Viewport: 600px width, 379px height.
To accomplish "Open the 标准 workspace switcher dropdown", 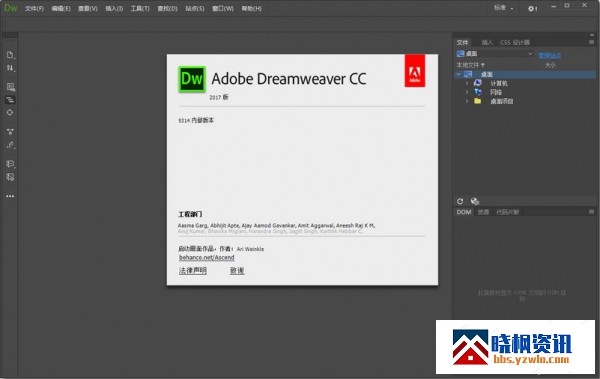I will coord(504,8).
